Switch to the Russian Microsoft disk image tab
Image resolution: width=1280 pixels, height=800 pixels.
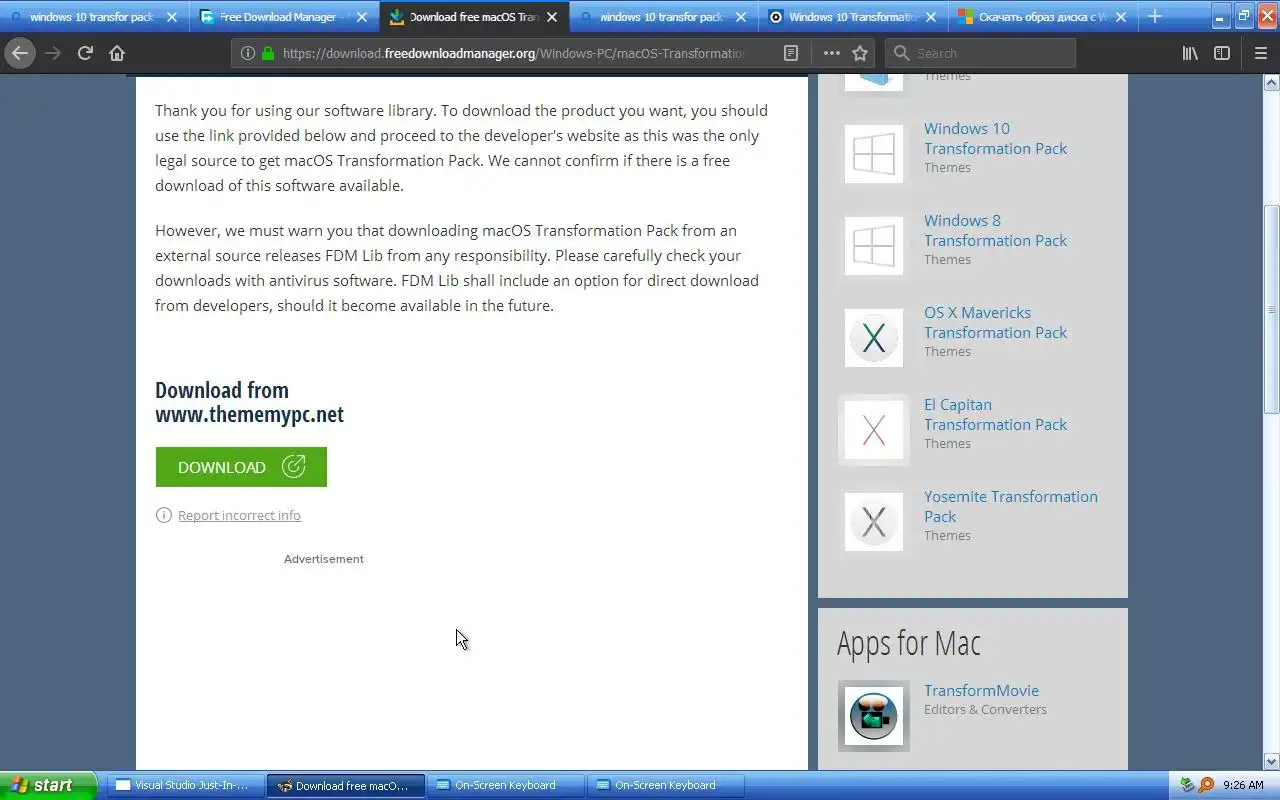coord(1045,17)
